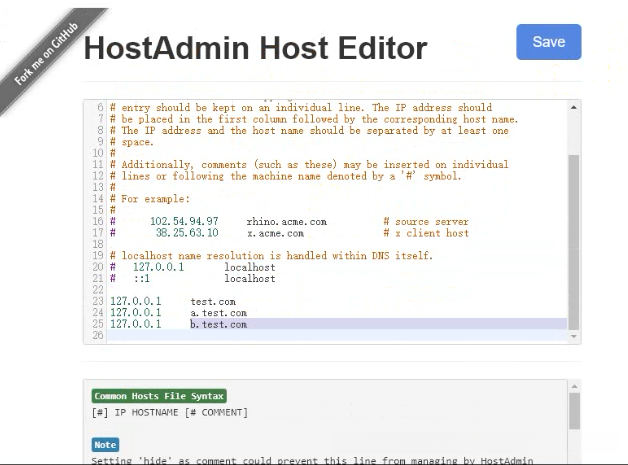This screenshot has width=628, height=465.
Task: Click the 38.25.63.10 address on line 17
Action: pyautogui.click(x=187, y=233)
